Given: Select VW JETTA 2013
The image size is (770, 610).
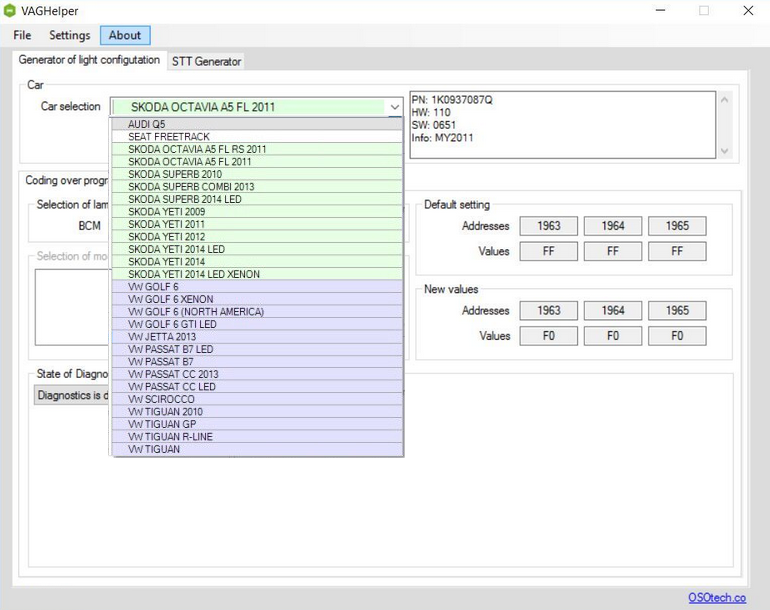Looking at the screenshot, I should coord(257,337).
